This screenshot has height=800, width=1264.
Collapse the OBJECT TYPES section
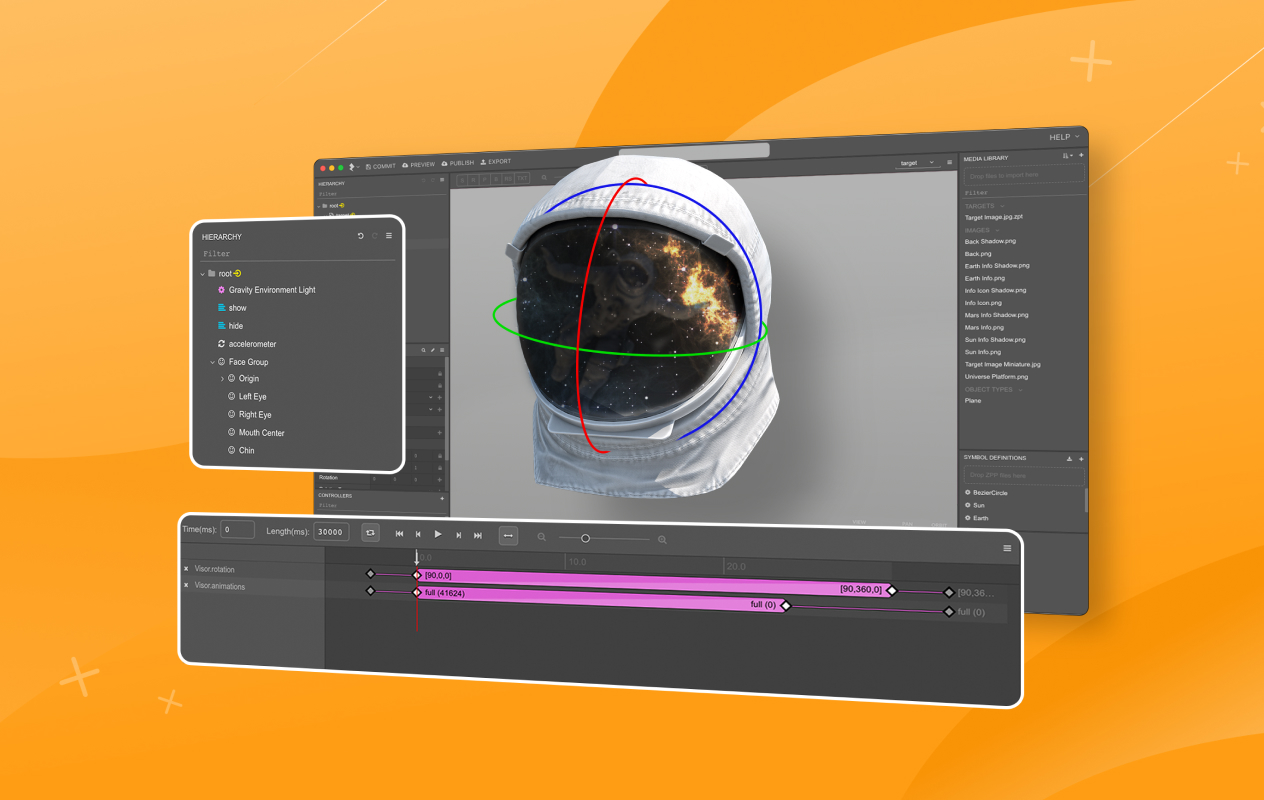[x=1021, y=389]
